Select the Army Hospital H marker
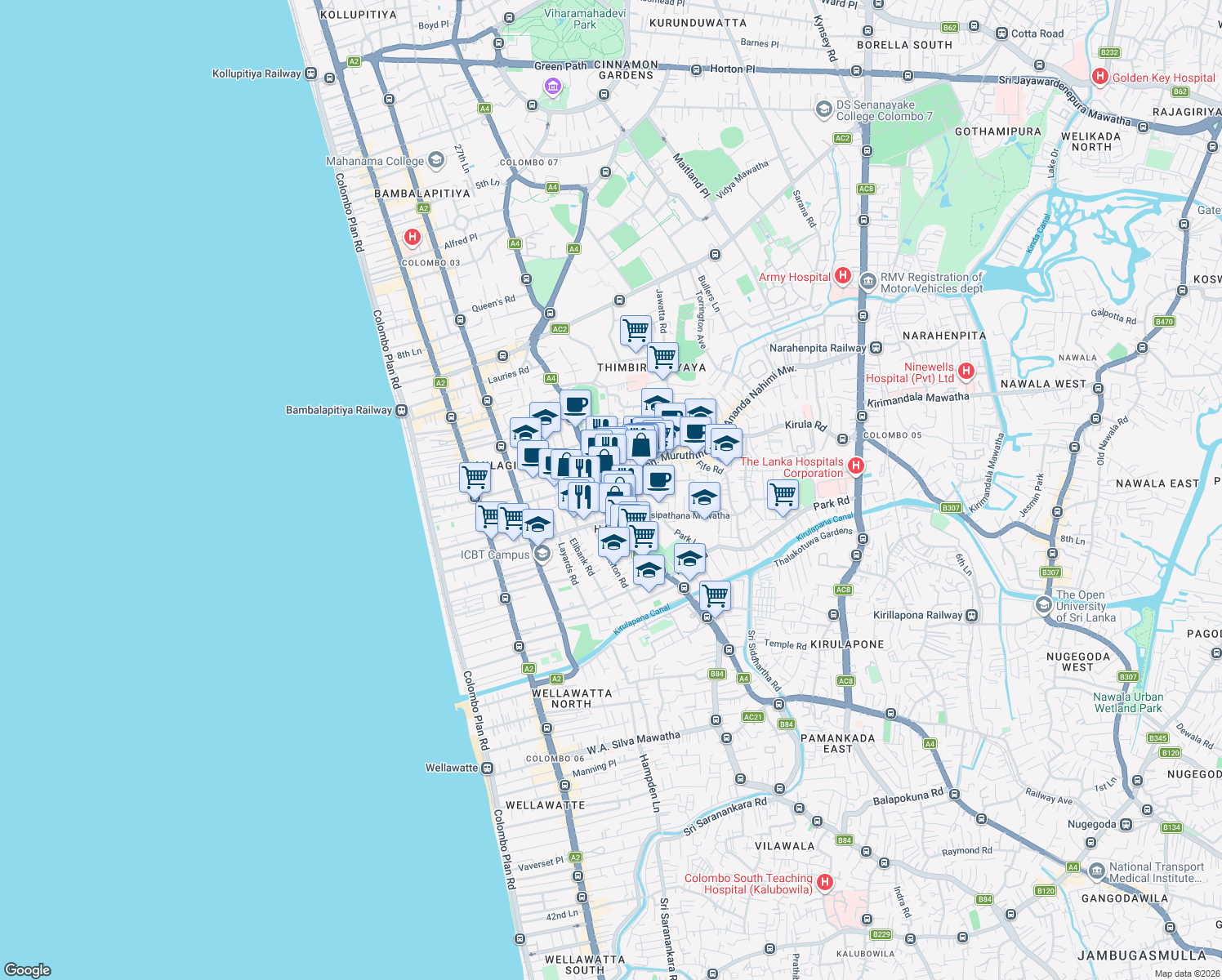 click(843, 277)
